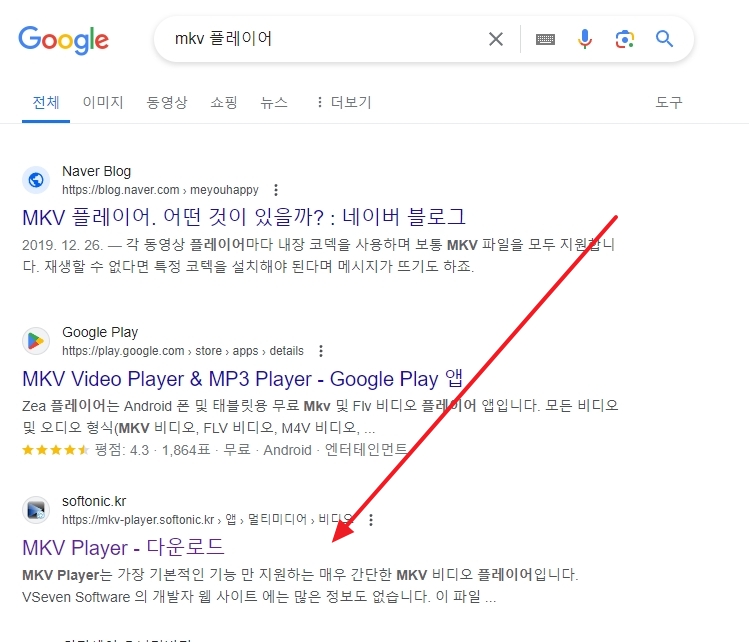Open three-dot menu for softonic result
Image resolution: width=749 pixels, height=642 pixels.
click(x=371, y=520)
